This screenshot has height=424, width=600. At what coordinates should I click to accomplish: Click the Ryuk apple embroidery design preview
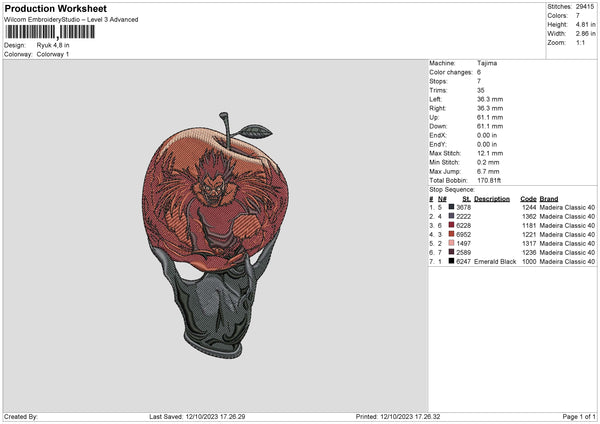click(215, 235)
